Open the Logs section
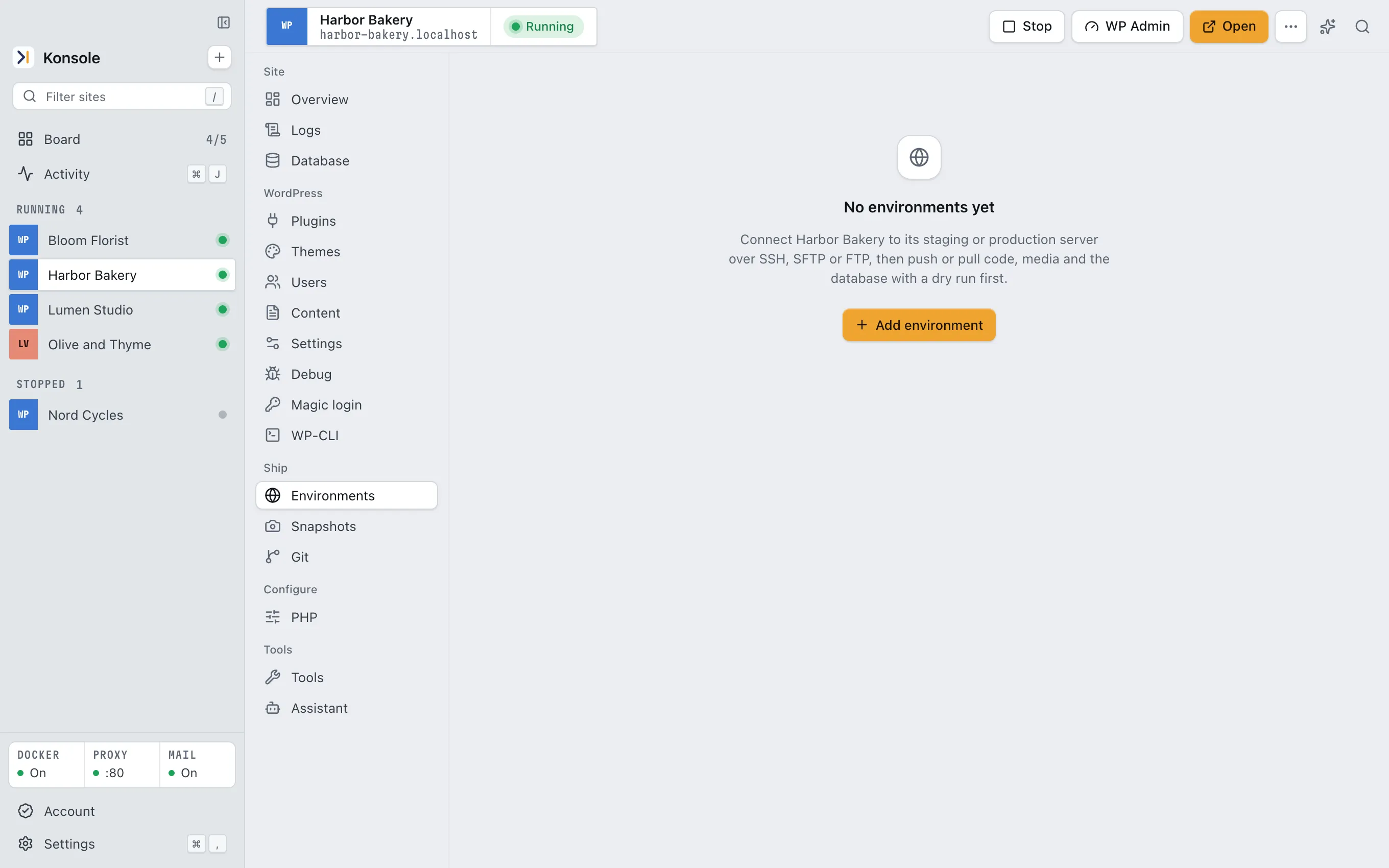The height and width of the screenshot is (868, 1389). 347,130
